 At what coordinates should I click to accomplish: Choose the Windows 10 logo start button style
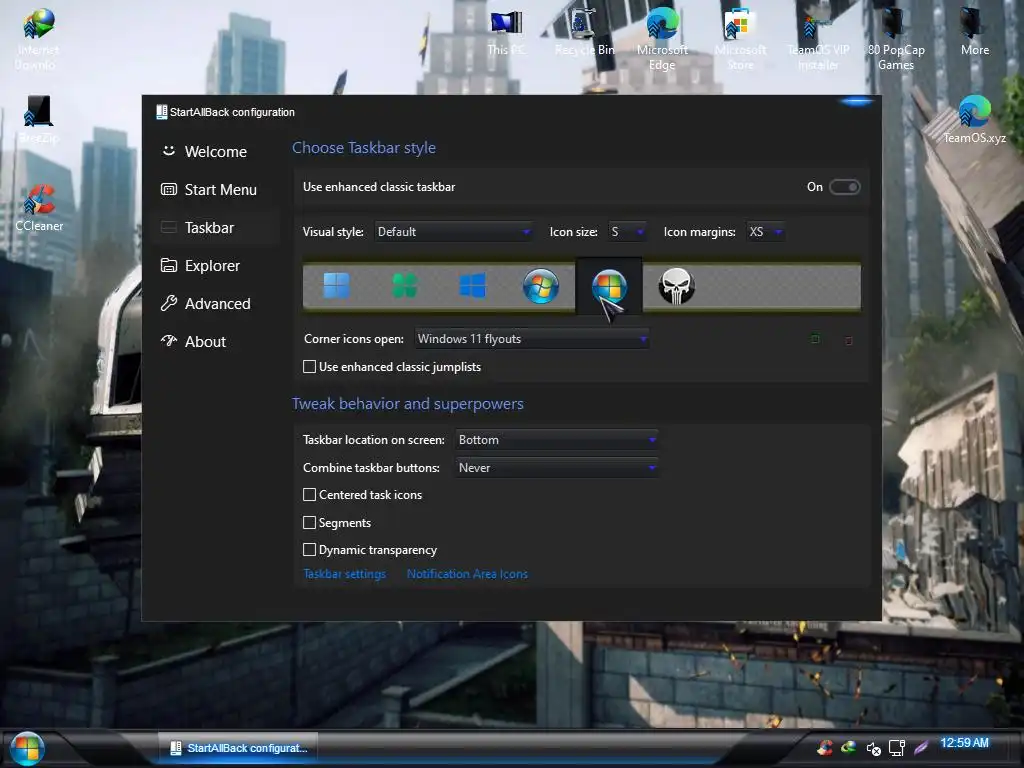(472, 285)
